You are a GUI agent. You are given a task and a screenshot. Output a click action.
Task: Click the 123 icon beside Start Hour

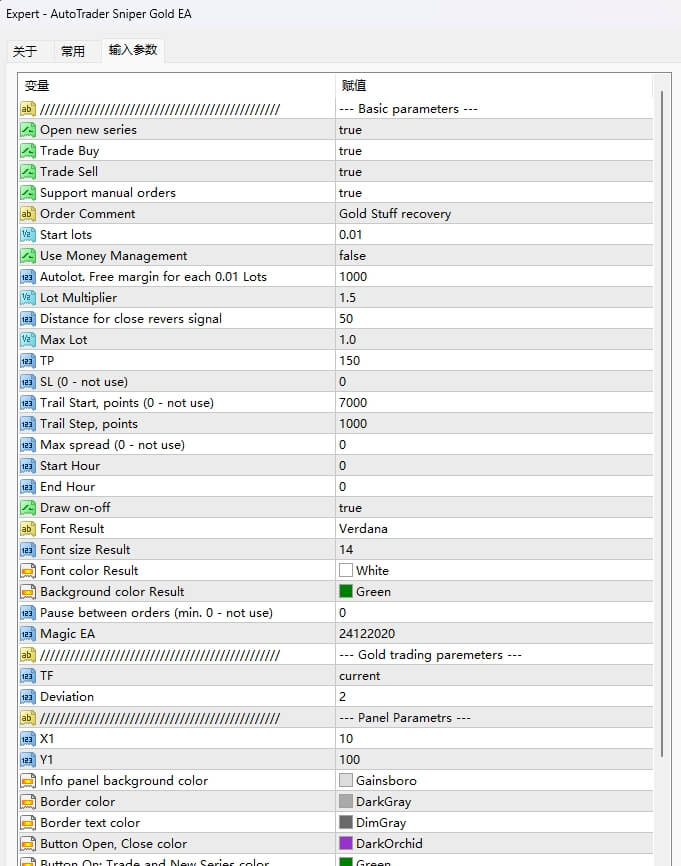pyautogui.click(x=28, y=466)
